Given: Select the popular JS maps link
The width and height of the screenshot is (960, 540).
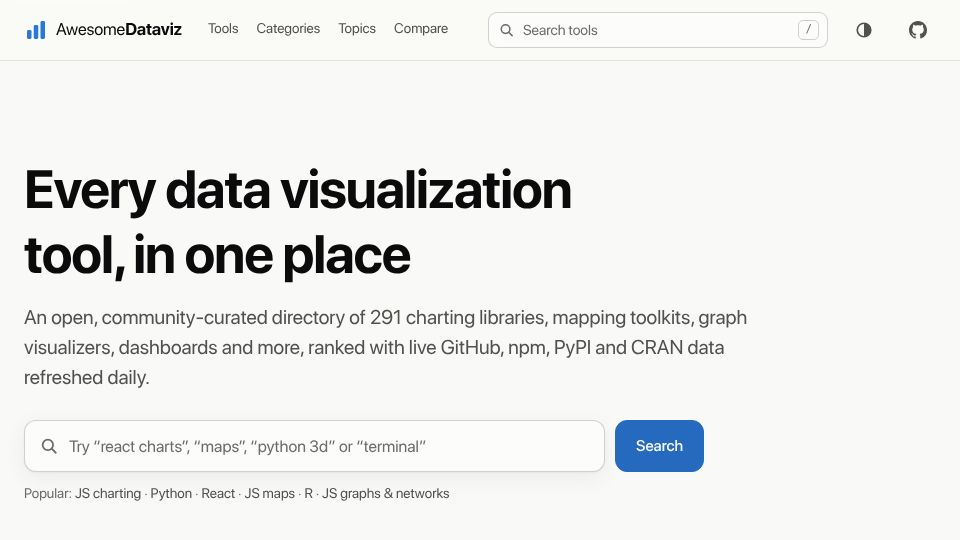Looking at the screenshot, I should (x=269, y=493).
